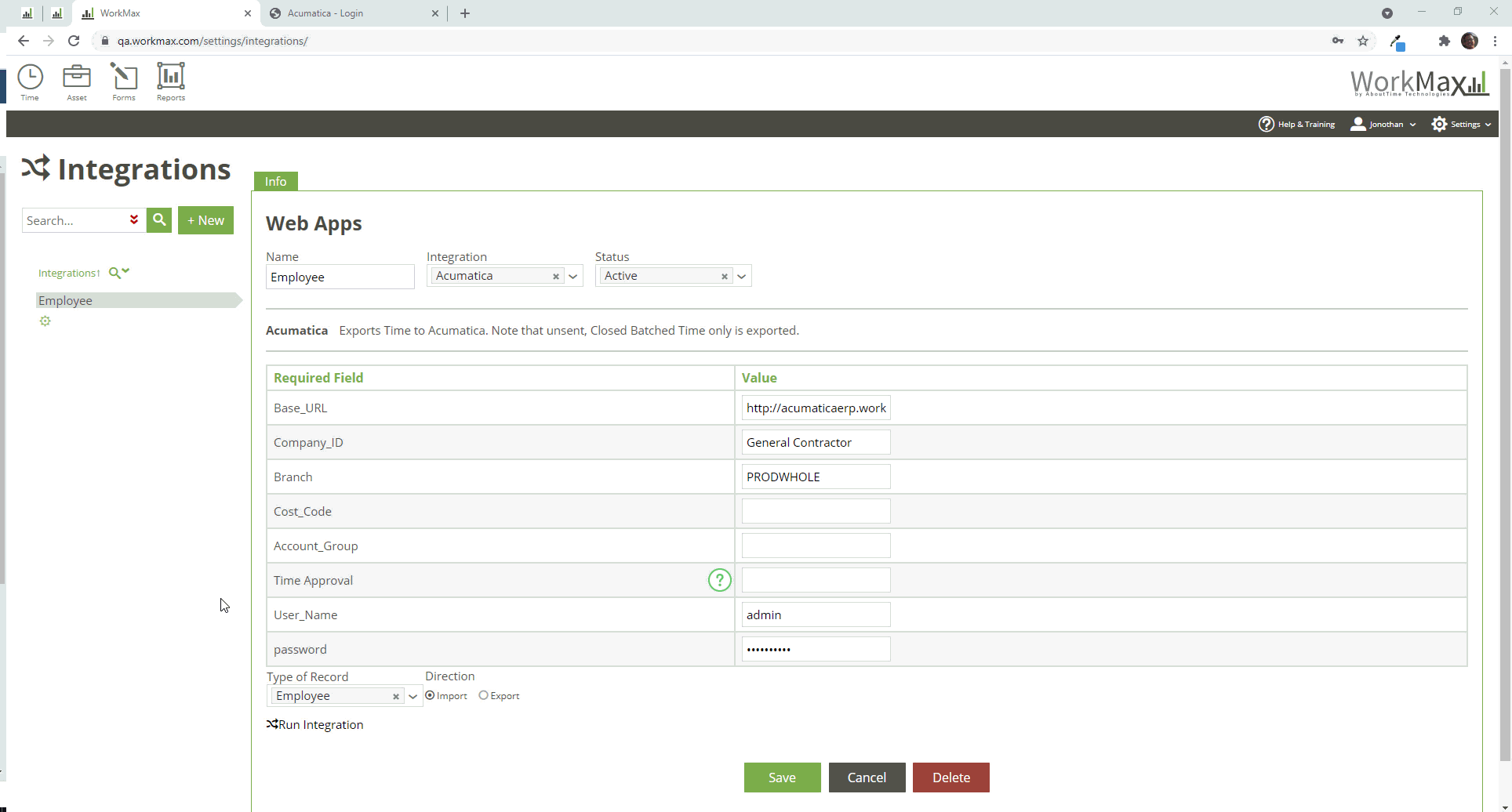The image size is (1512, 812).
Task: Clear the Employee type of record selection
Action: (x=396, y=697)
